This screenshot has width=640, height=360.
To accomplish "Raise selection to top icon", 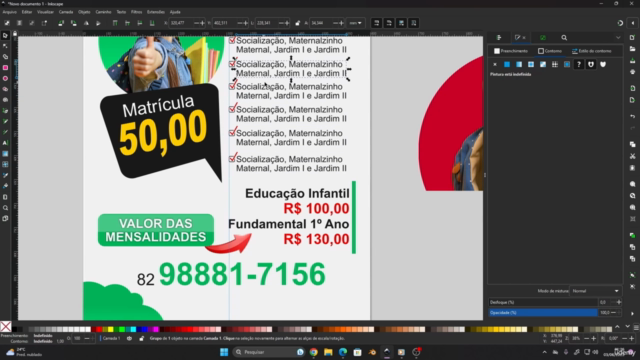I will pyautogui.click(x=115, y=23).
